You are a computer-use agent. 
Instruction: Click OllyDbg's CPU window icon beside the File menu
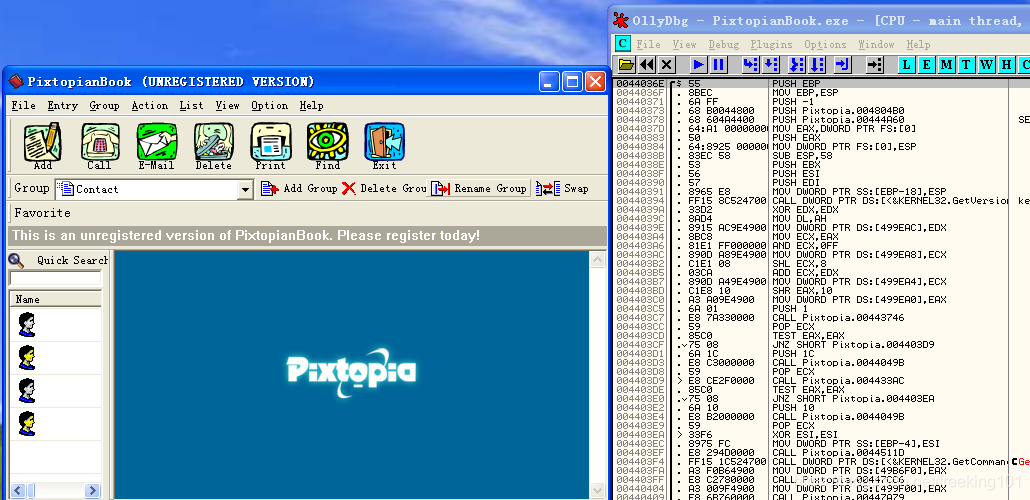[623, 44]
